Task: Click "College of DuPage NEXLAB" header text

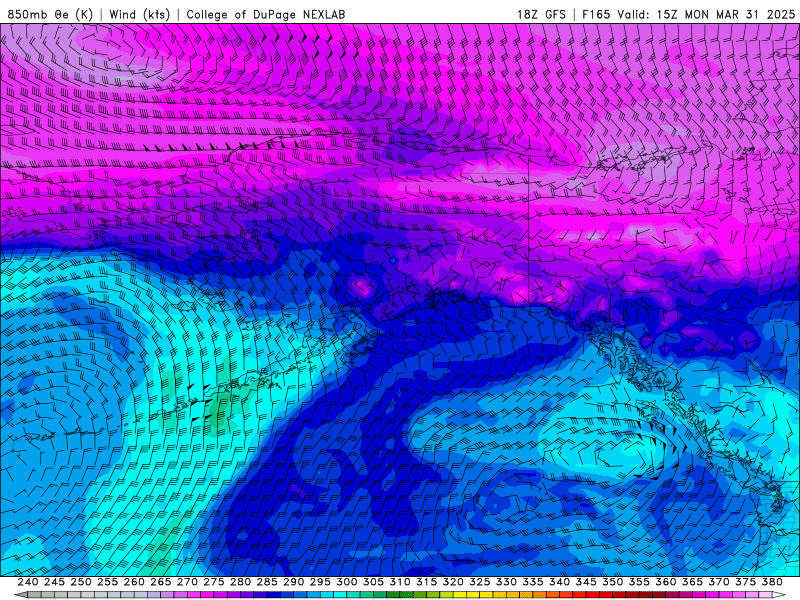Action: (266, 14)
